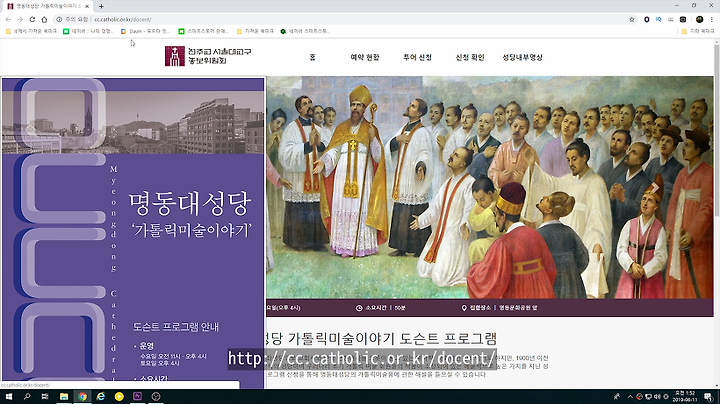Open 성당내부영상 menu item

(x=523, y=57)
